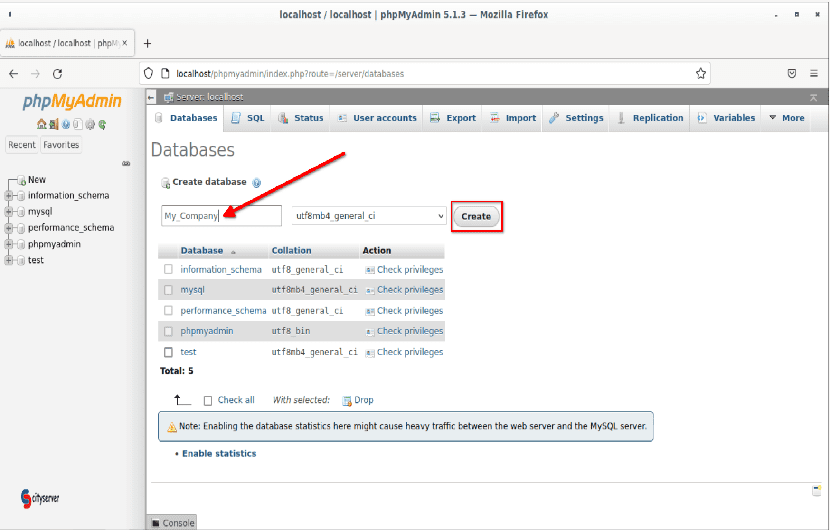This screenshot has height=530, width=830.
Task: Reload the page in Firefox
Action: pyautogui.click(x=58, y=74)
